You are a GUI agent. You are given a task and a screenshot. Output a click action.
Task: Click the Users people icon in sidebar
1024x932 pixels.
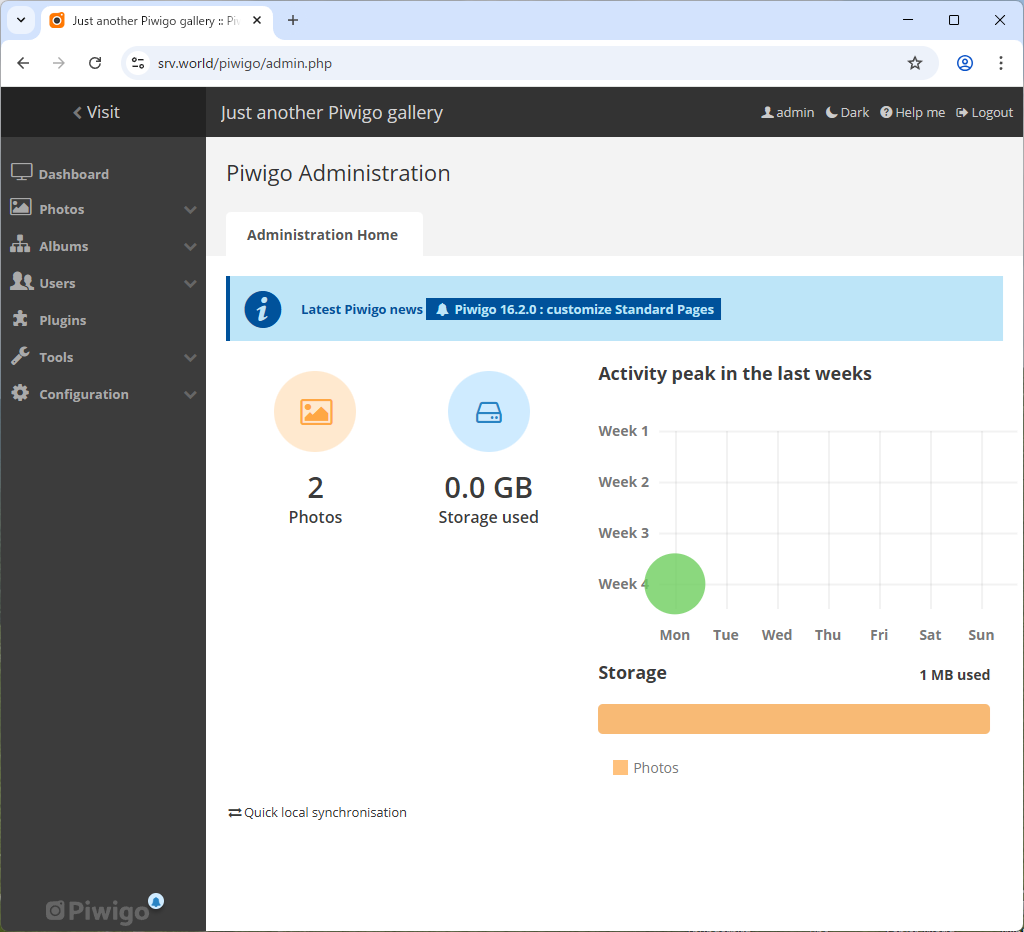tap(20, 283)
